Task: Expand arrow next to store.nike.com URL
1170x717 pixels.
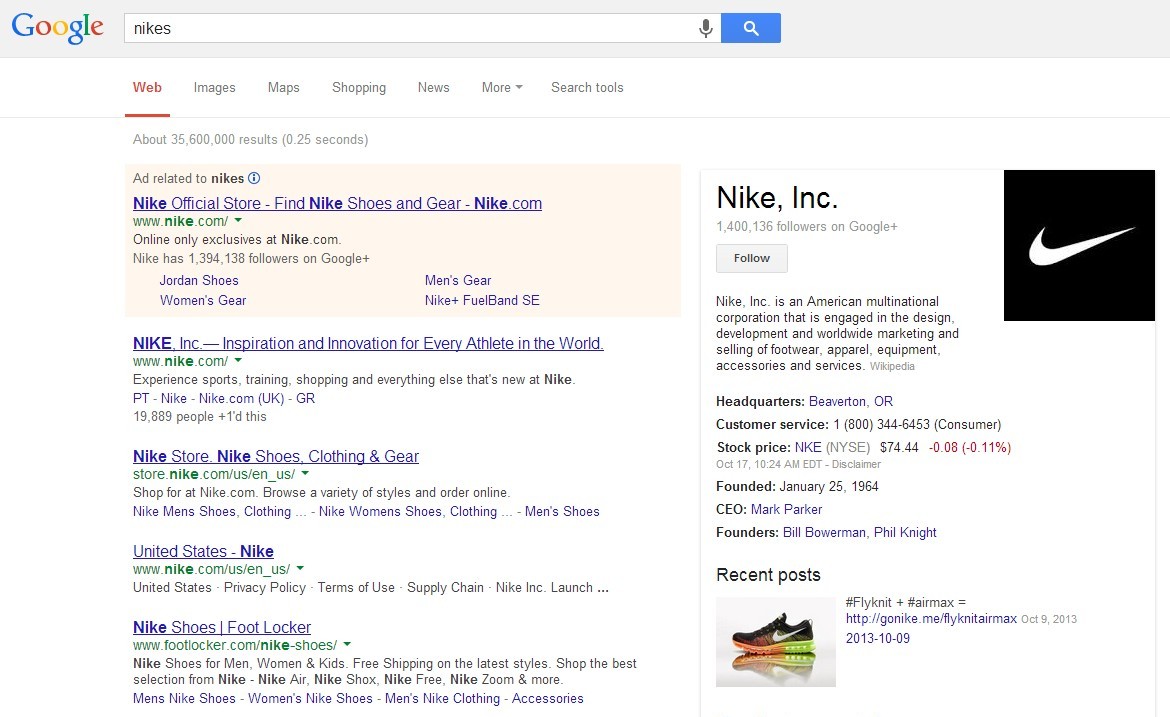Action: pos(304,474)
